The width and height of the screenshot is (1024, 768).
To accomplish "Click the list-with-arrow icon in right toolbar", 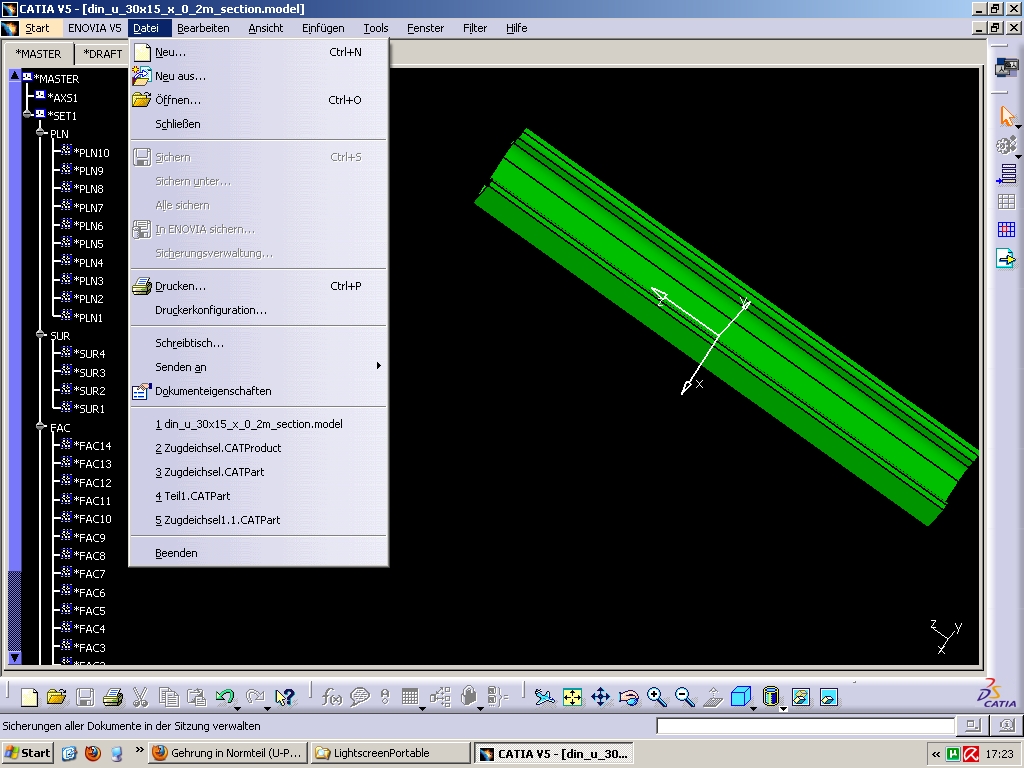I will coord(1006,174).
